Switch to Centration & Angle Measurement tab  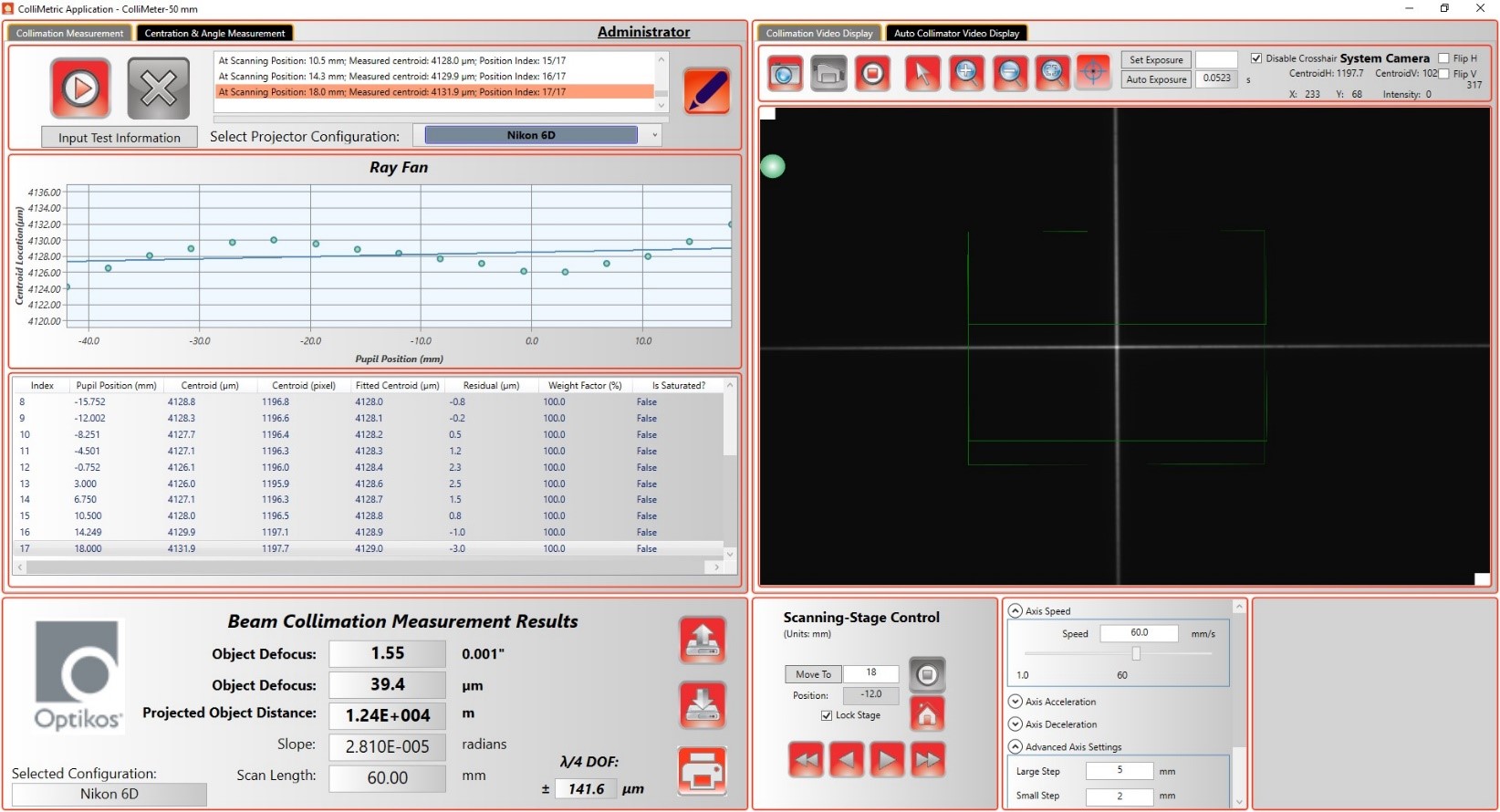[x=214, y=33]
